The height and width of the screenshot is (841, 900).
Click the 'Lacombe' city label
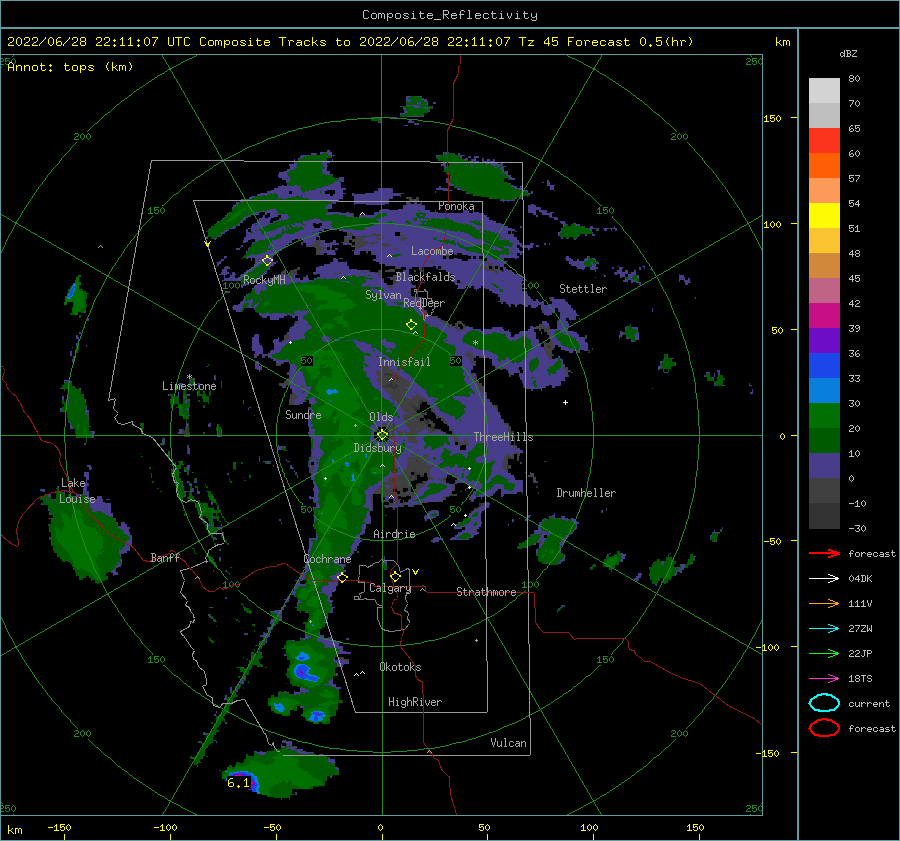[432, 251]
